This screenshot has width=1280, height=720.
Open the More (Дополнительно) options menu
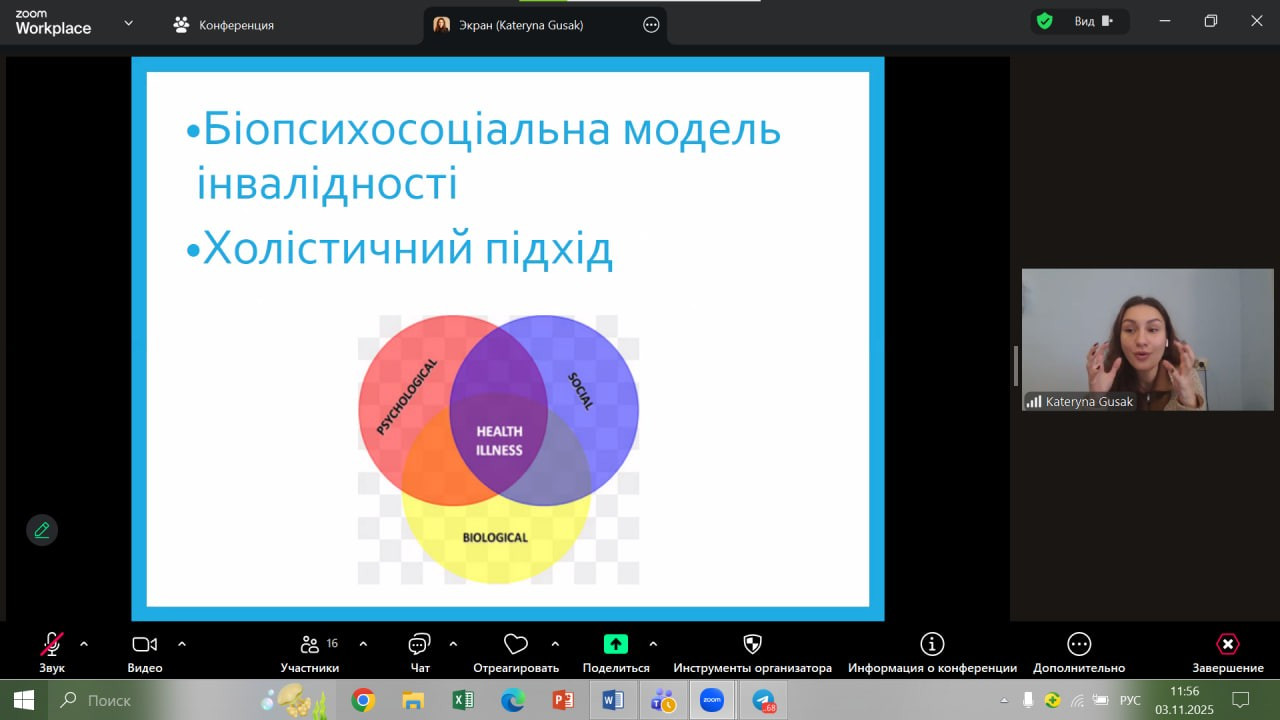tap(1078, 645)
